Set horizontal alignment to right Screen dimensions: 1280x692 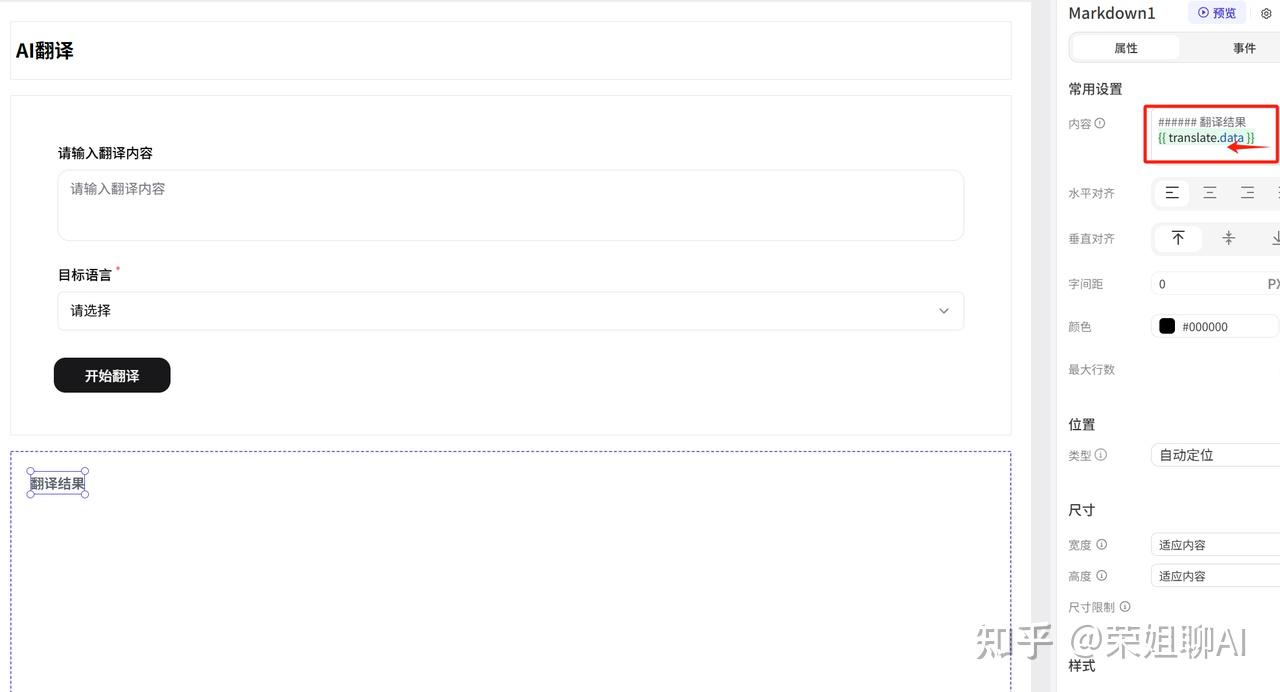[x=1247, y=193]
